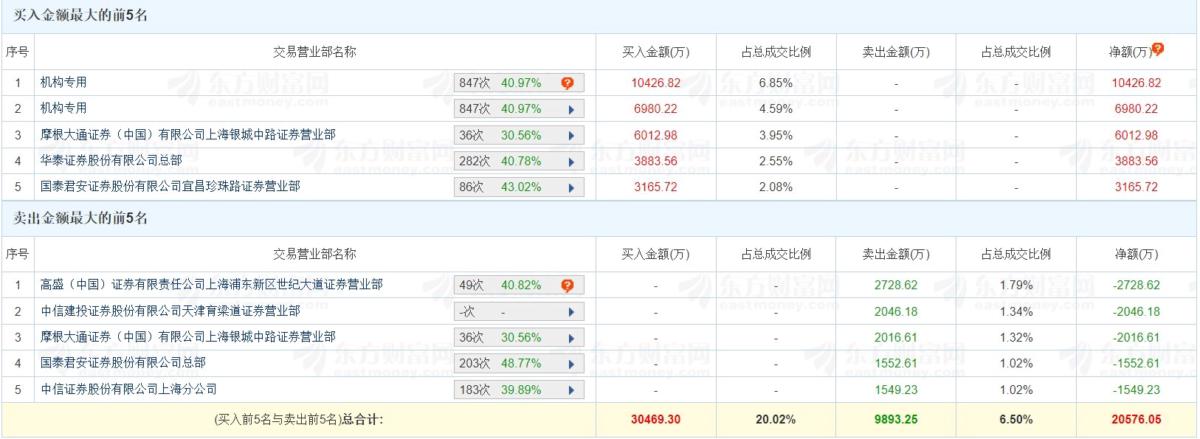Select sell amount 1552.61 for 国泰君安总部

click(896, 364)
